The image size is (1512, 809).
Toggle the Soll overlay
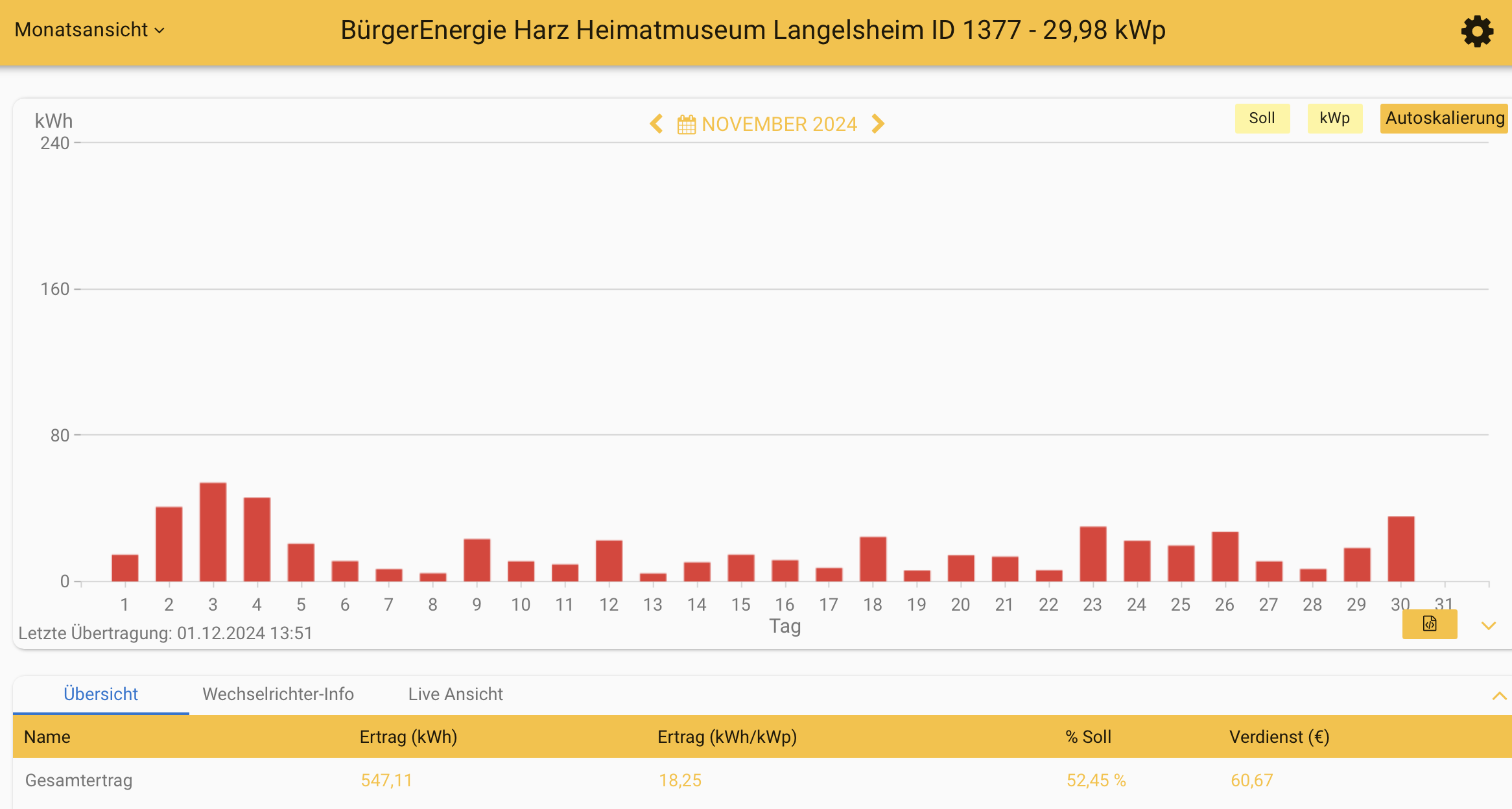[1262, 118]
